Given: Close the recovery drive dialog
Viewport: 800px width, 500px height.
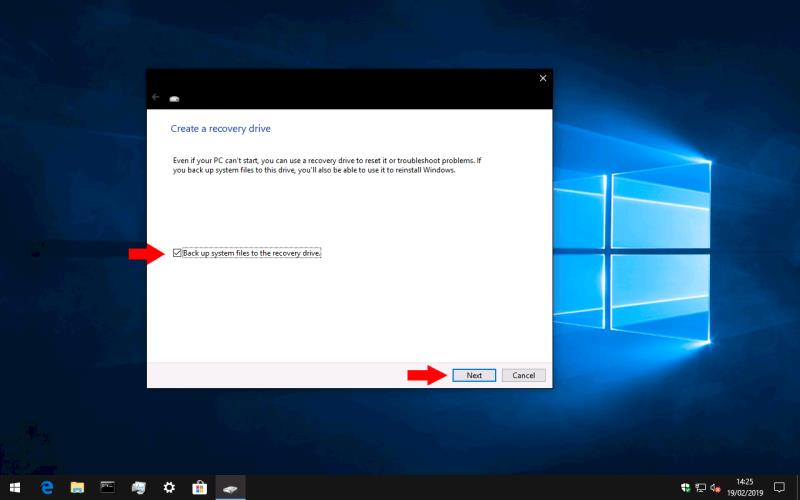Looking at the screenshot, I should [543, 78].
